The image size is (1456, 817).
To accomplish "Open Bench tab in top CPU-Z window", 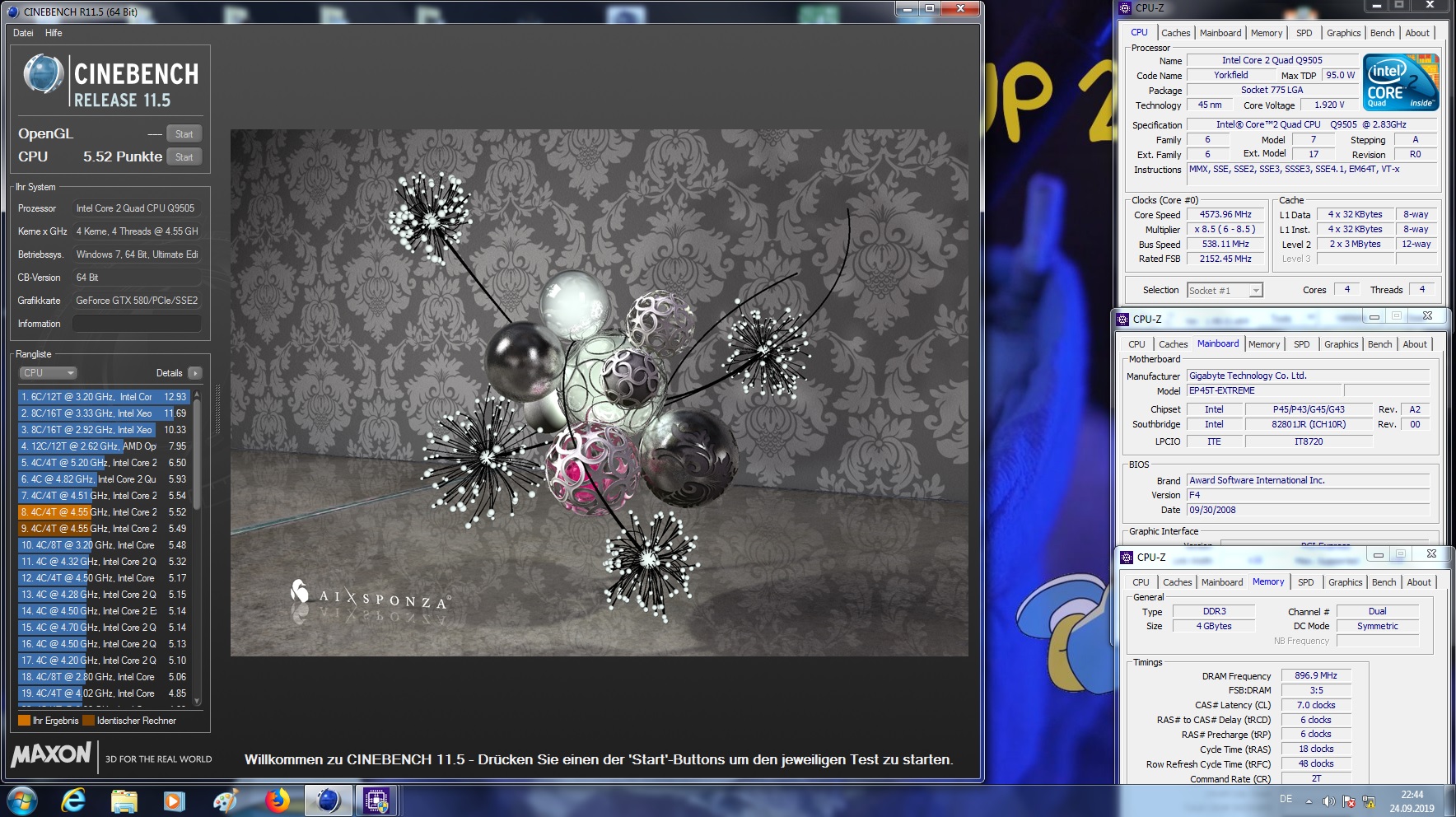I will (x=1382, y=33).
